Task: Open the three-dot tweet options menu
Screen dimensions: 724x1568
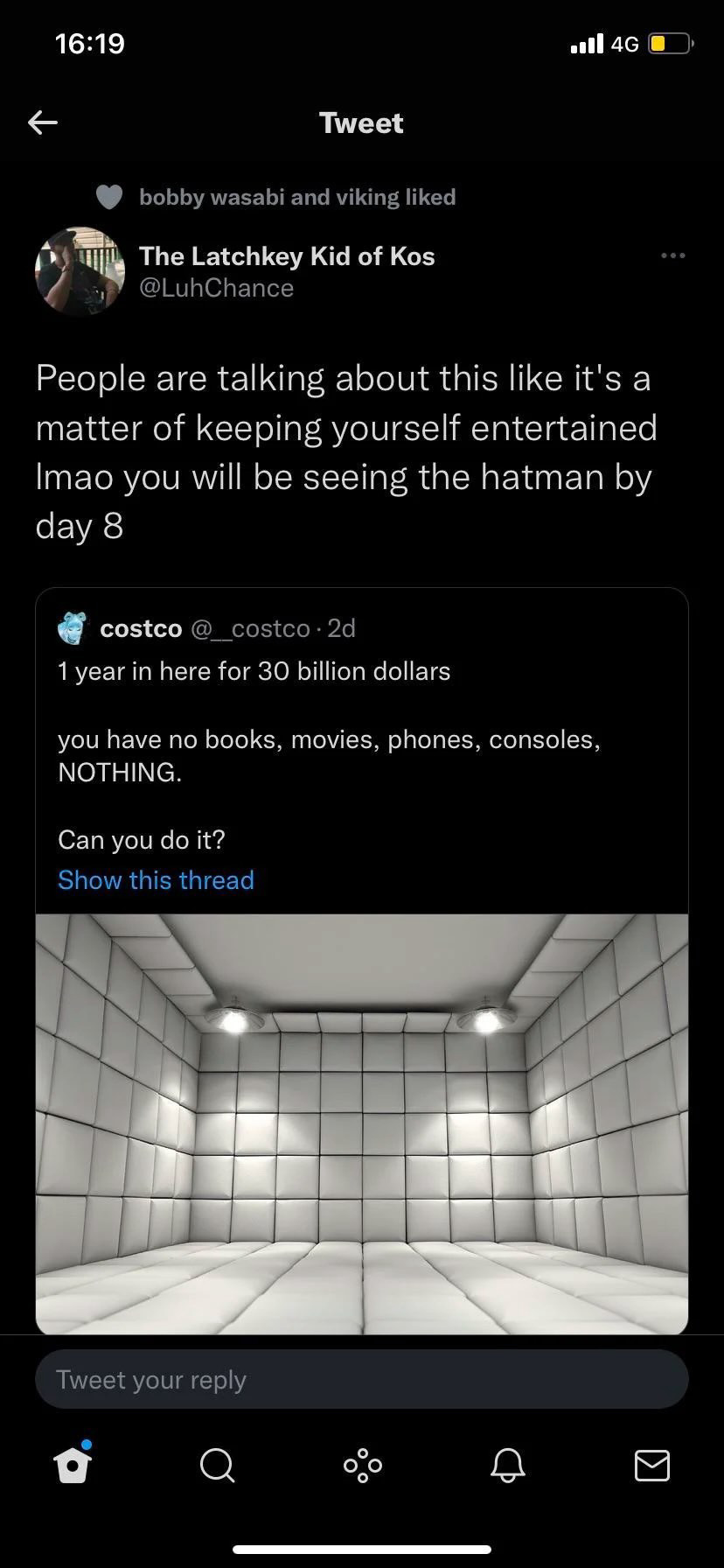Action: 672,255
